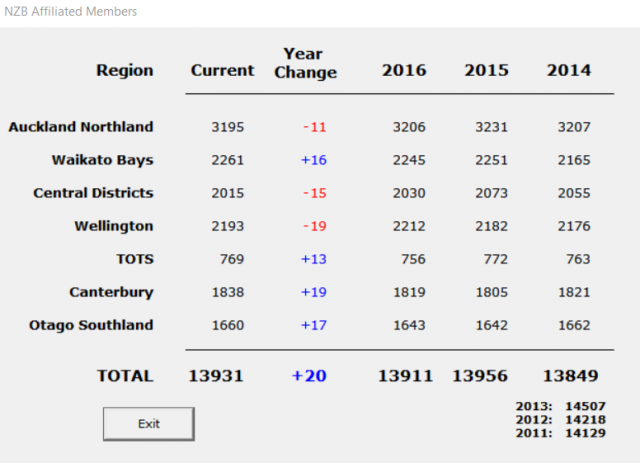
Task: Click the 1643 Otago Southland 2016 value
Action: tap(409, 325)
